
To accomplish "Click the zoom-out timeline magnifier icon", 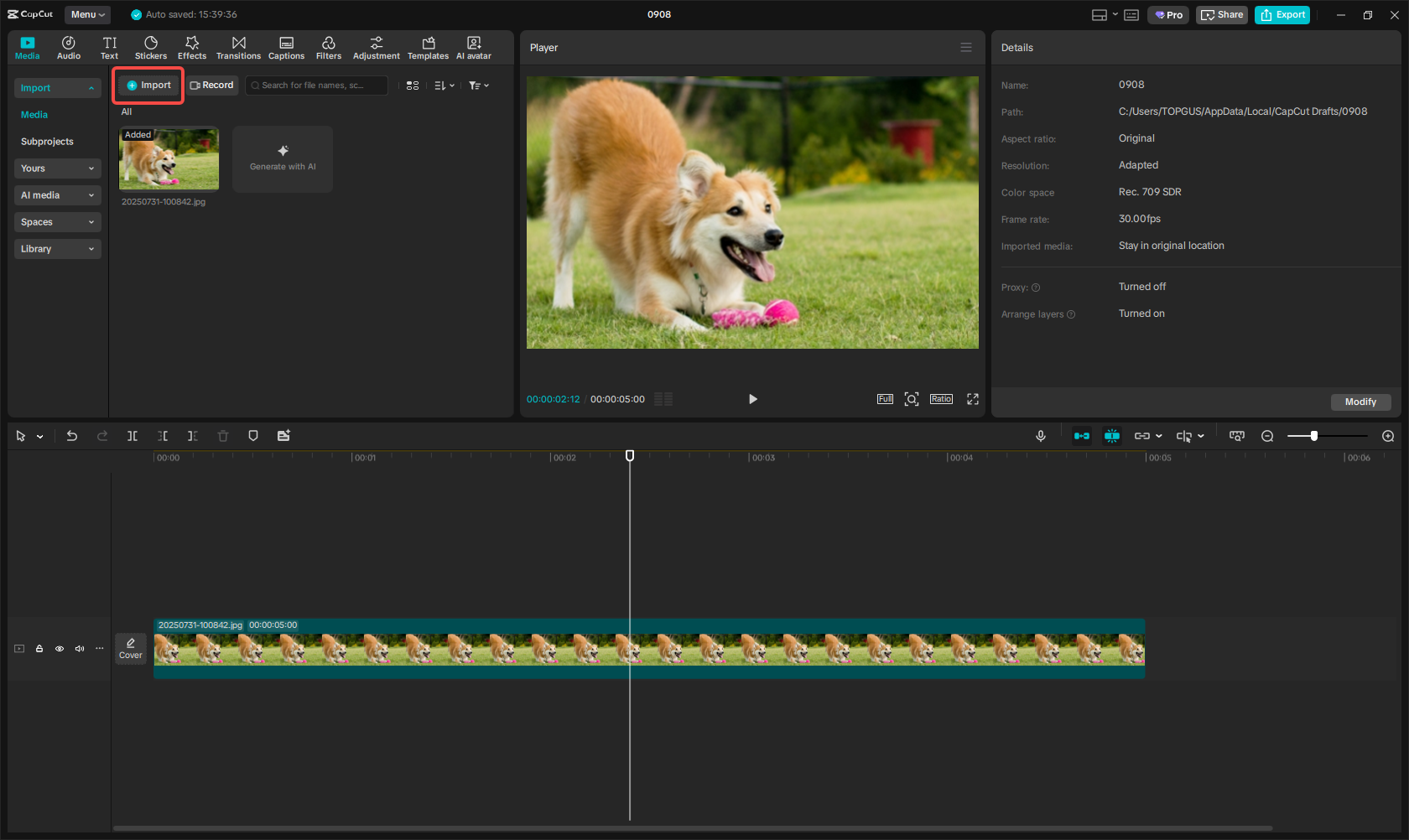I will [x=1267, y=436].
